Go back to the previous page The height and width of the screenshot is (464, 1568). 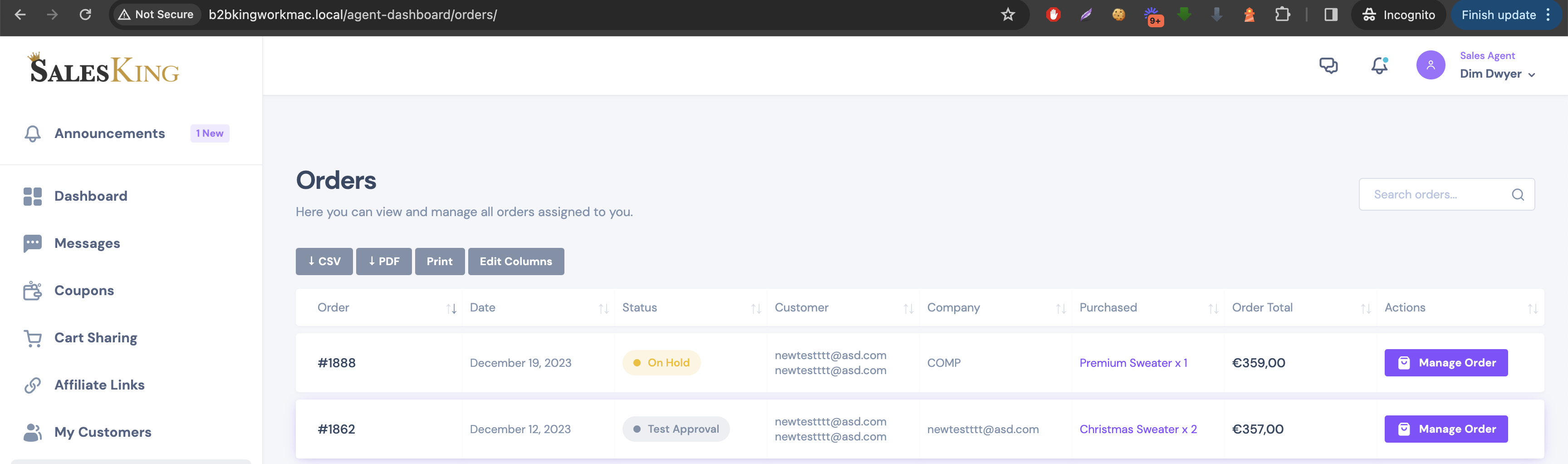click(20, 15)
